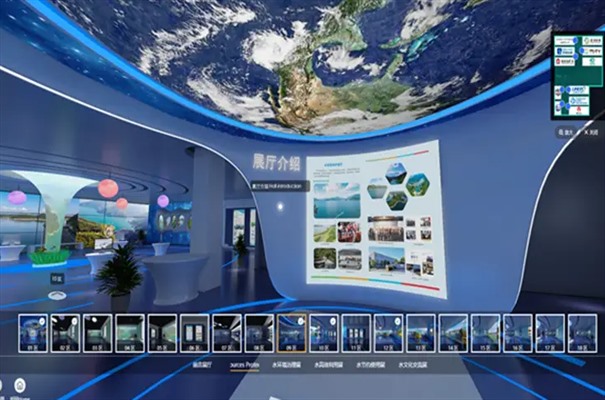Open scene thumbnail 08
The height and width of the screenshot is (400, 605).
pos(259,333)
